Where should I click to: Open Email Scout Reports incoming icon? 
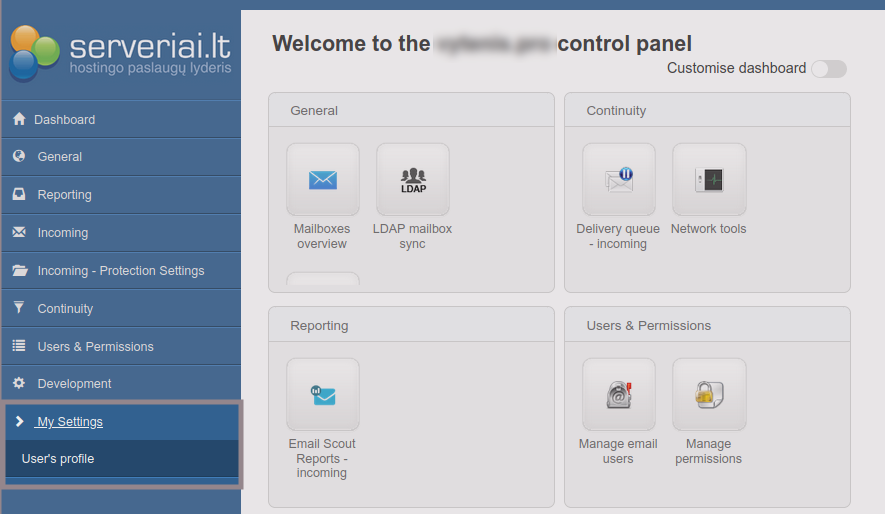[x=322, y=395]
